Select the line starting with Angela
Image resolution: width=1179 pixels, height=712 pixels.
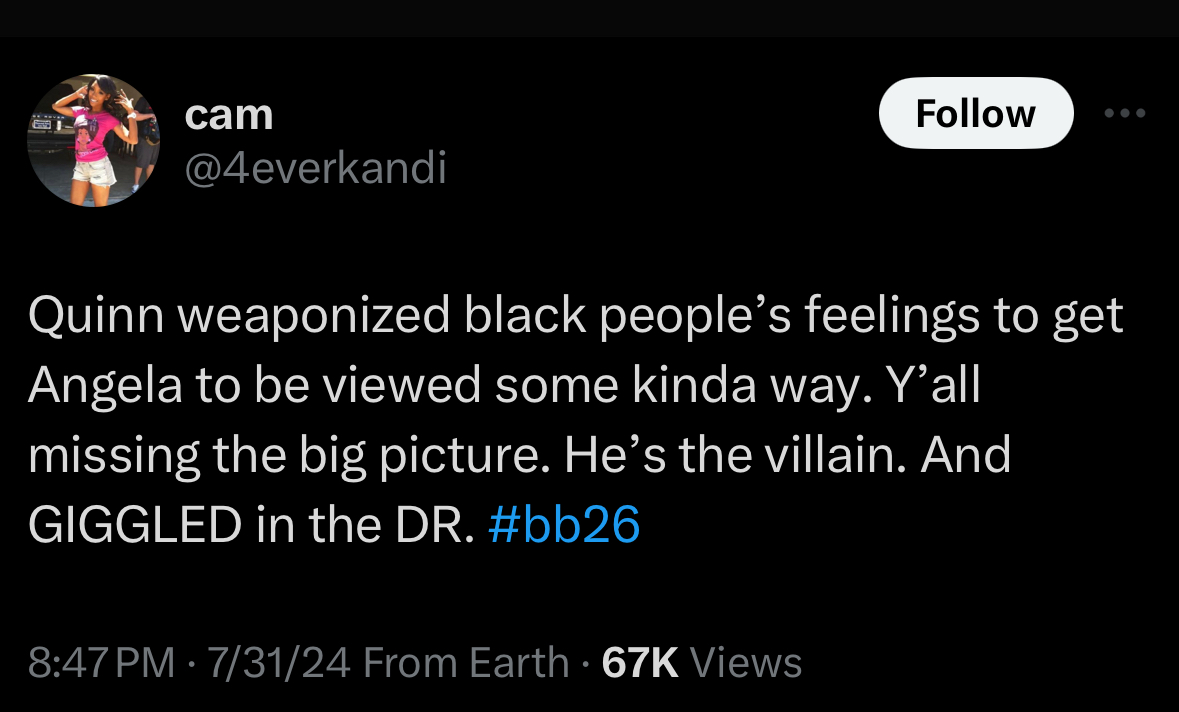[505, 385]
